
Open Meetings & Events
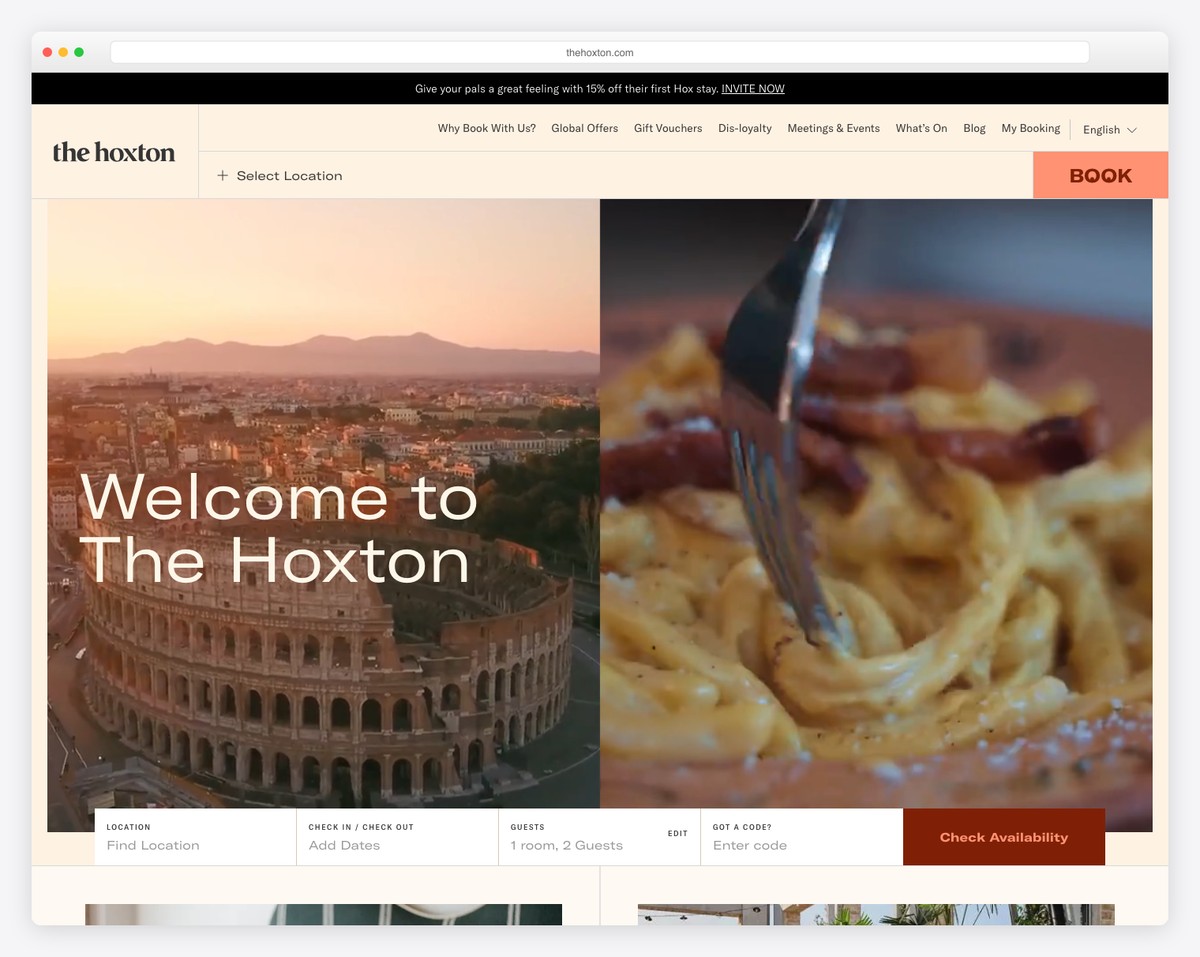[833, 129]
